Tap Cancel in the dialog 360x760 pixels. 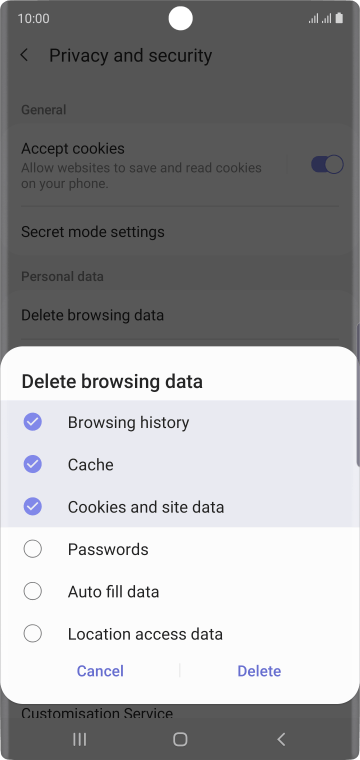tap(100, 671)
